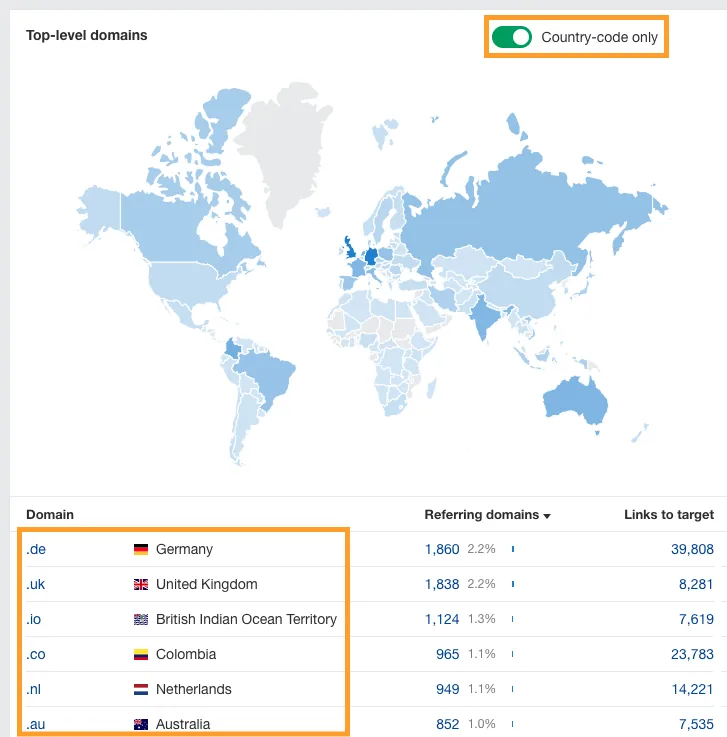Select India on the world map

point(484,317)
